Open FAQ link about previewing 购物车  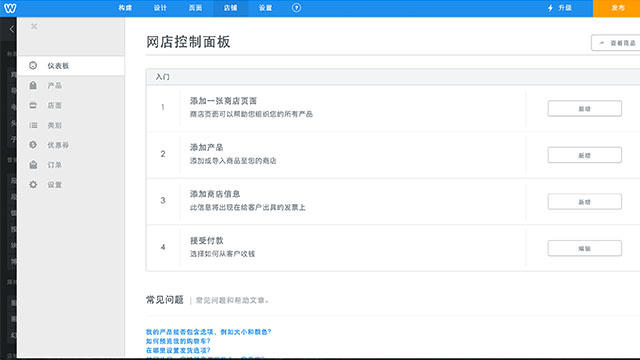pos(178,341)
